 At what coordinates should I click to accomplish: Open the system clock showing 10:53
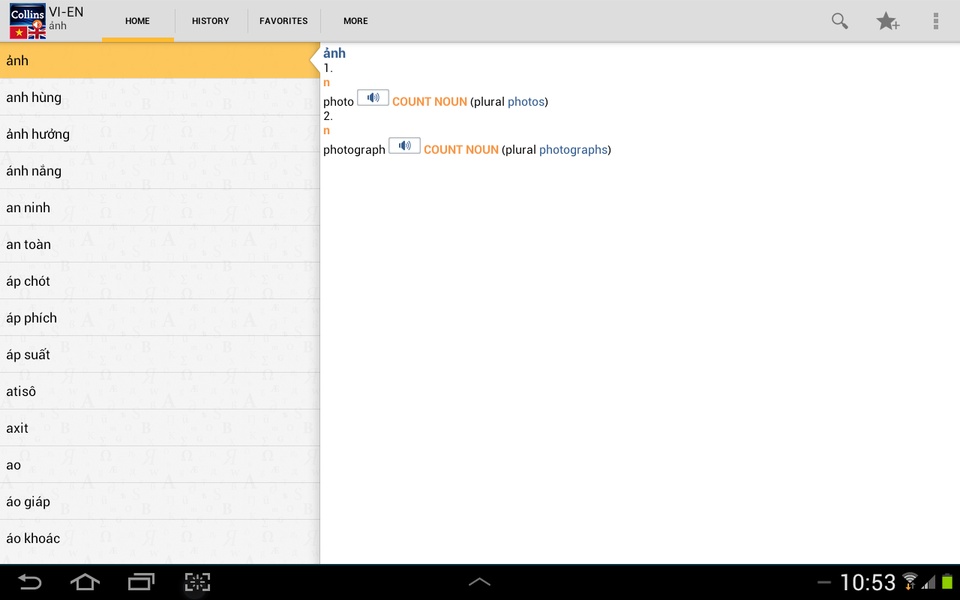coord(868,582)
